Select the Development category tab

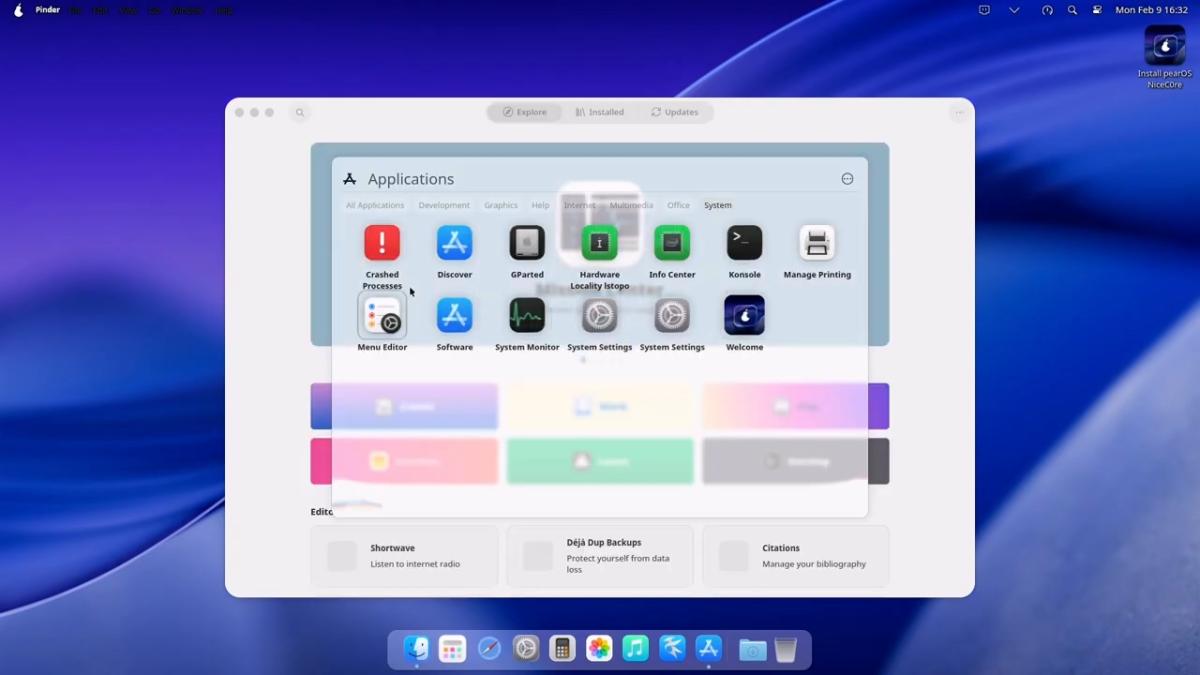tap(444, 205)
